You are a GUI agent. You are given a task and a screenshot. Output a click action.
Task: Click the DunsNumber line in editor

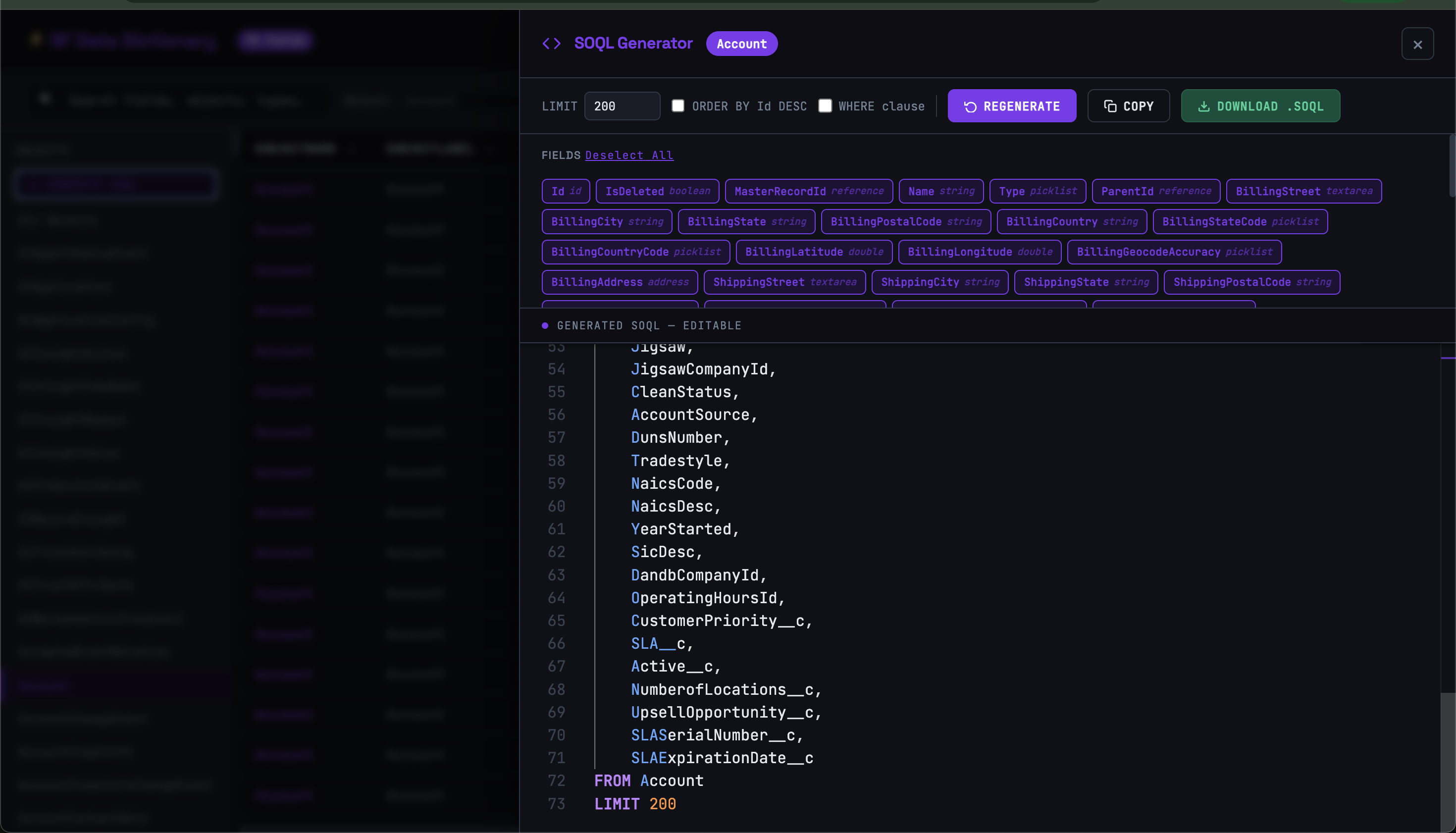680,438
